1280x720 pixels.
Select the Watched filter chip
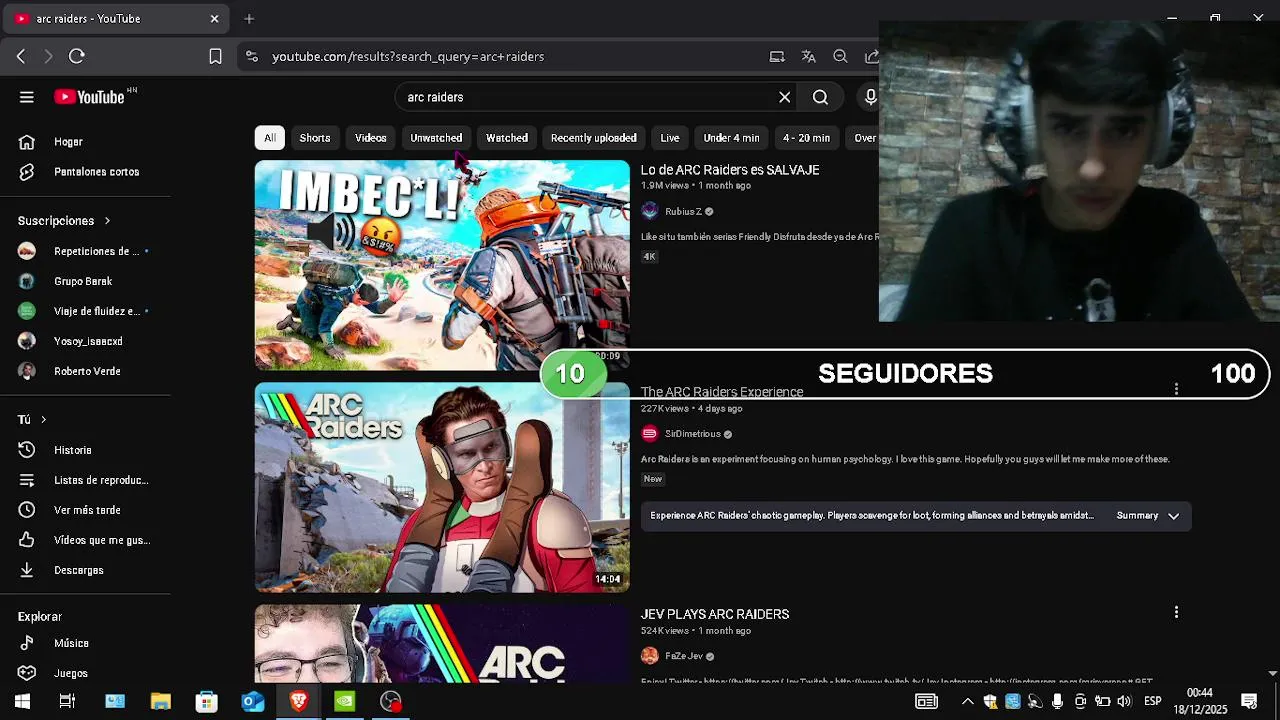tap(507, 138)
